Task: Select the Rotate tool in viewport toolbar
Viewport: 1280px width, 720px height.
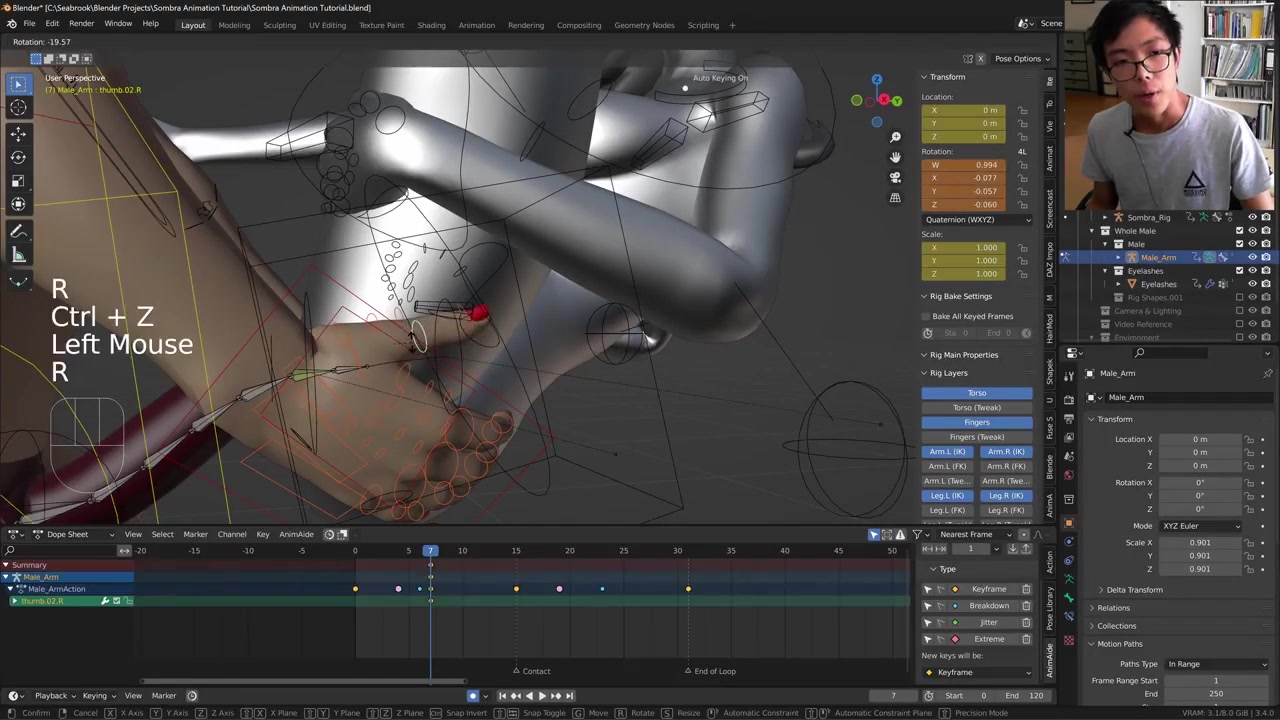Action: click(18, 157)
